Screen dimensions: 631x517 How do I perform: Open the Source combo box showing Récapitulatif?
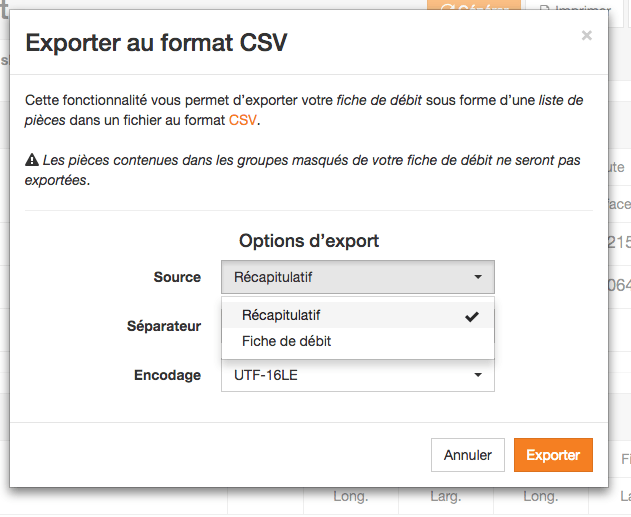tap(358, 277)
